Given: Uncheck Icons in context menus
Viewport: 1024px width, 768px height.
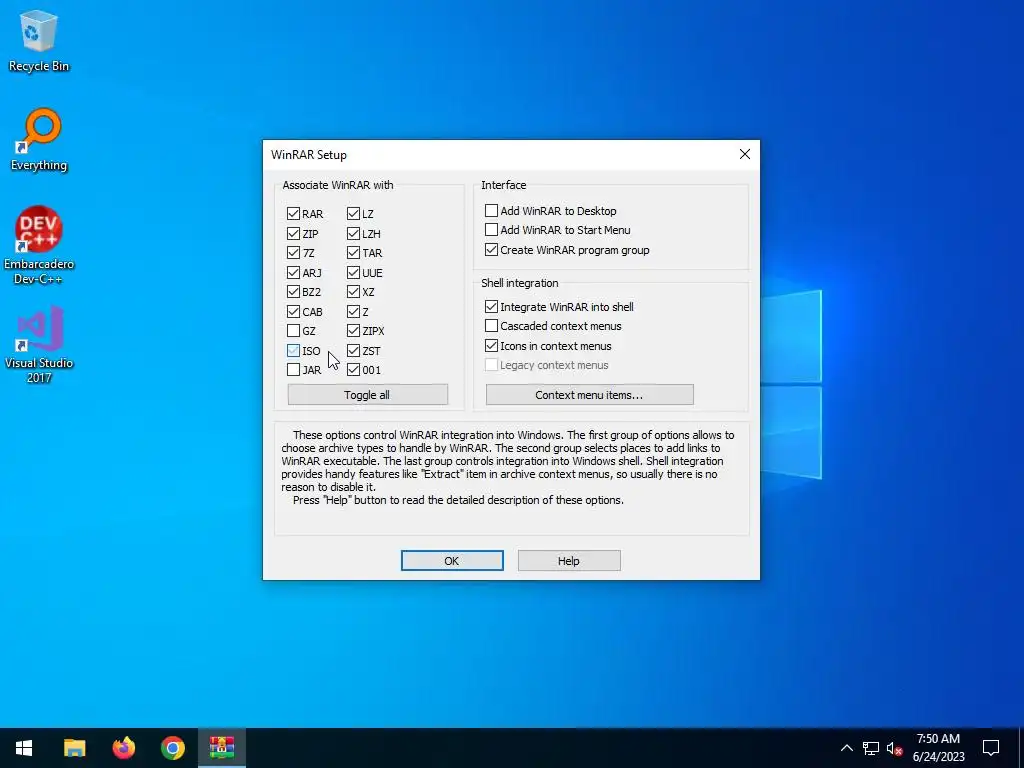Looking at the screenshot, I should 491,345.
